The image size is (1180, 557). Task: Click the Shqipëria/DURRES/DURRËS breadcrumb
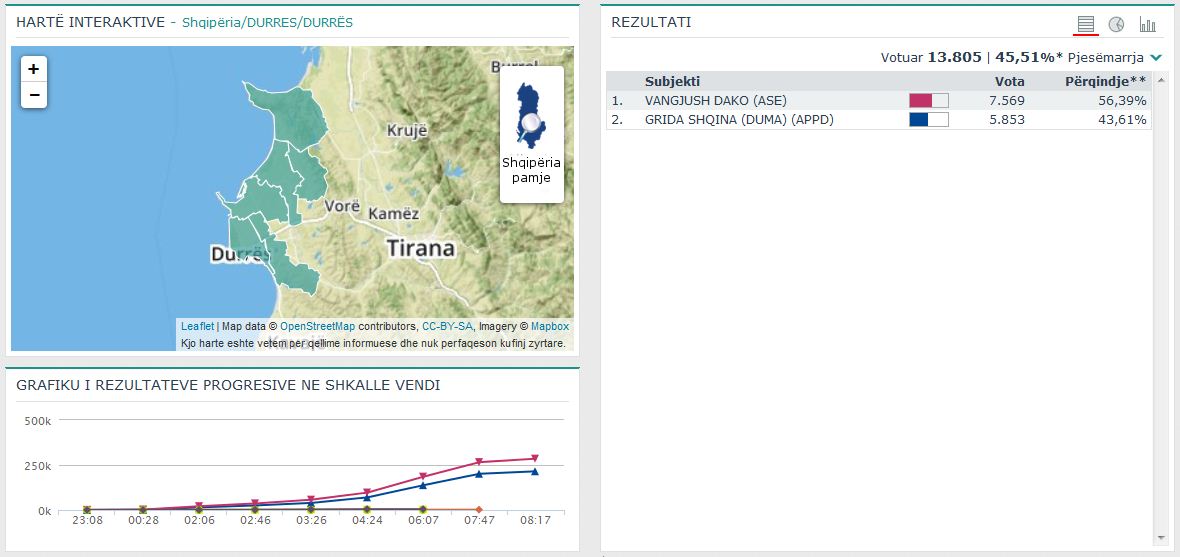click(267, 22)
